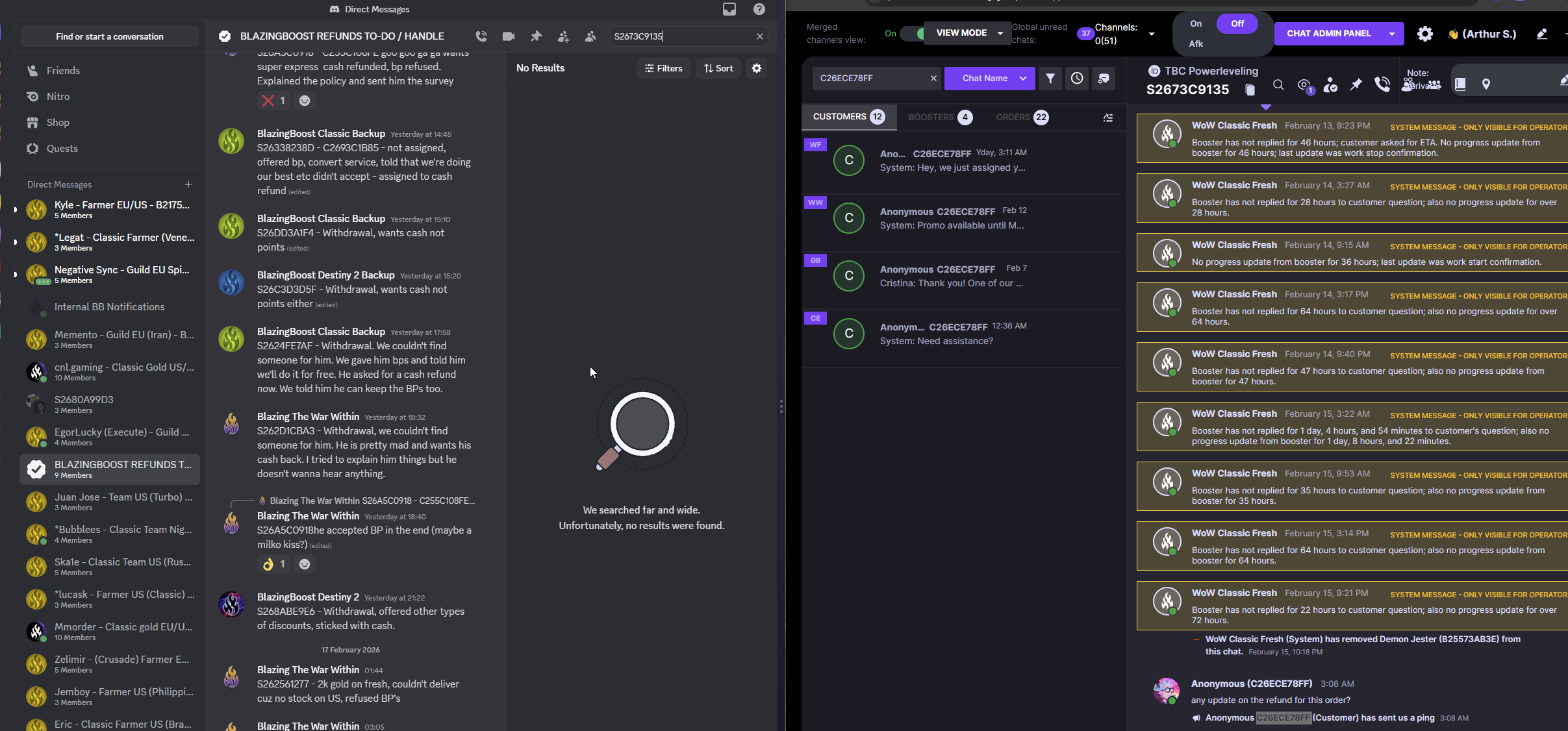Open Nitro page in Discord
The width and height of the screenshot is (1568, 731).
pyautogui.click(x=110, y=96)
